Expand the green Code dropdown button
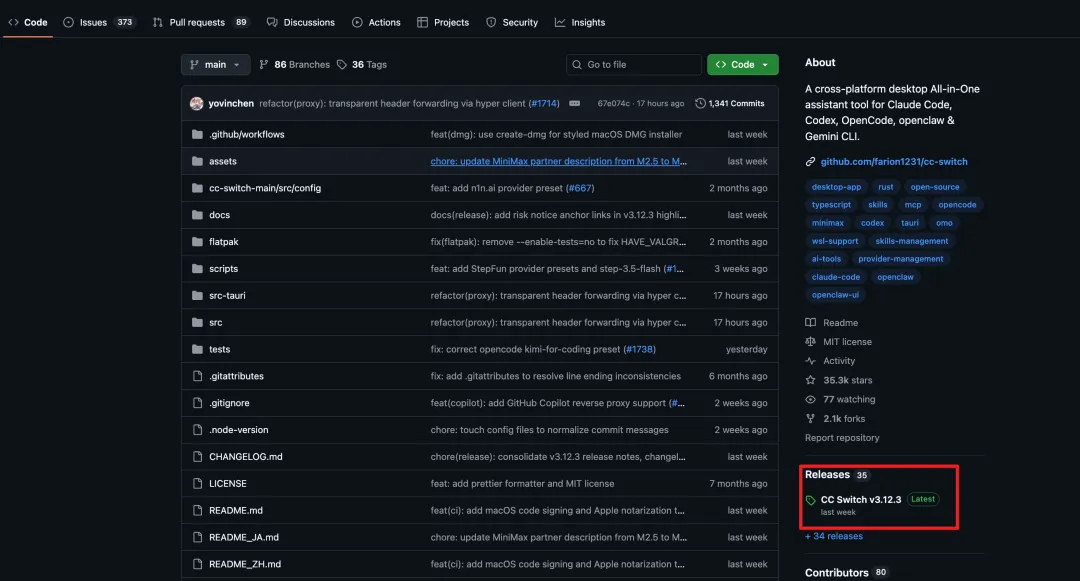 pyautogui.click(x=742, y=65)
